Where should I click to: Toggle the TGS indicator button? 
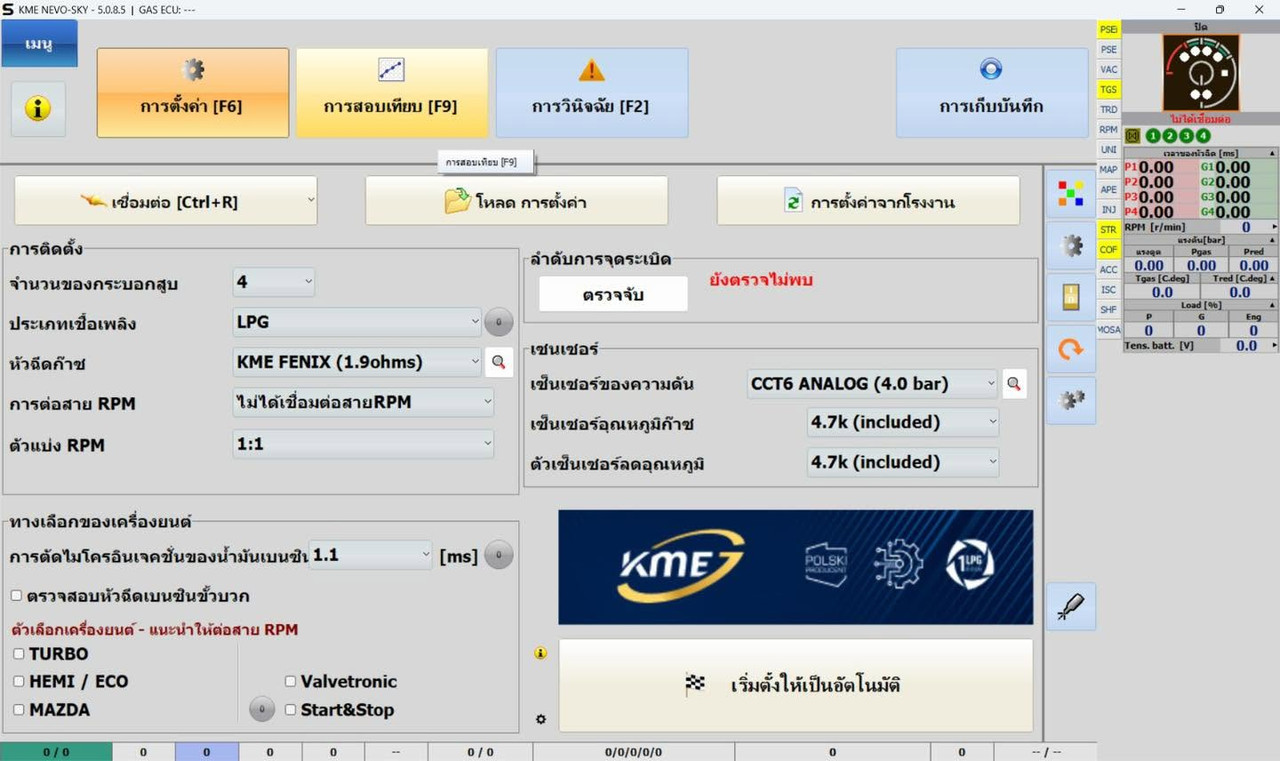click(1109, 89)
